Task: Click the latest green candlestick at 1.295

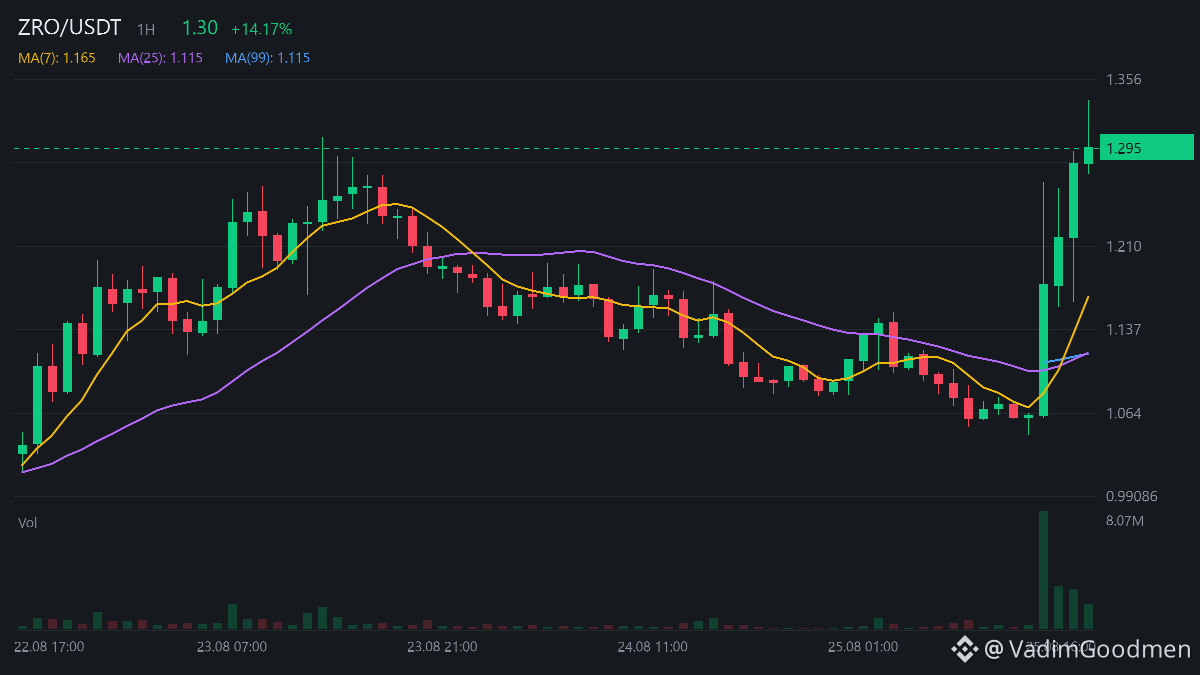Action: point(1088,155)
